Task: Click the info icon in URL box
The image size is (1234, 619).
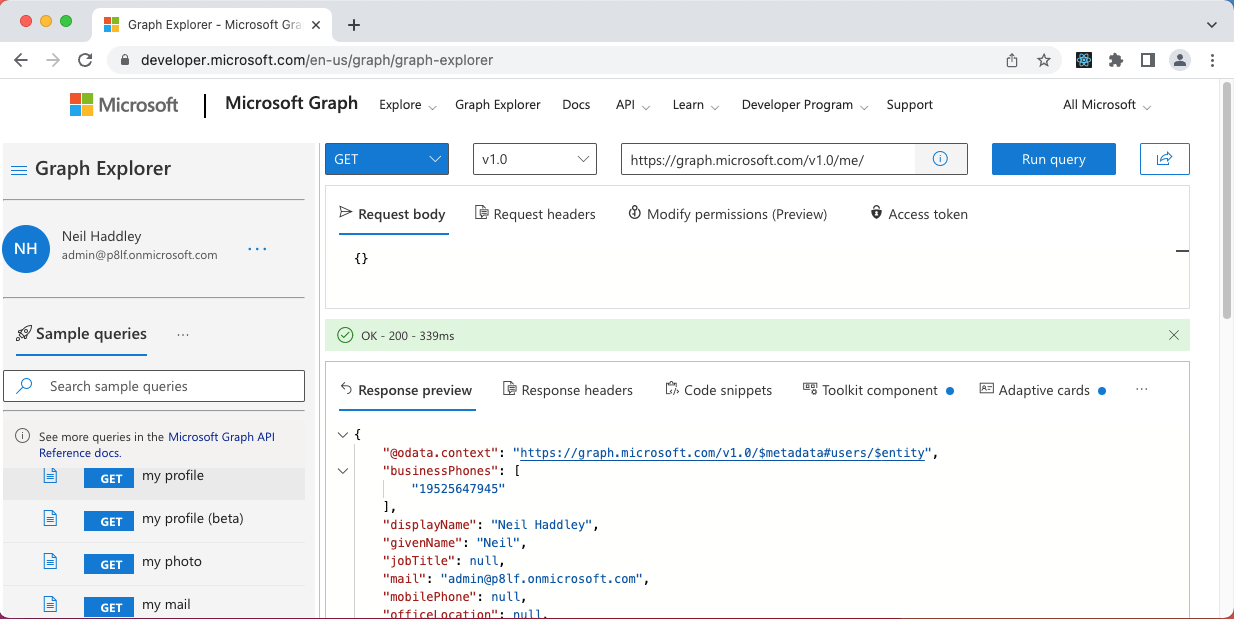Action: point(940,159)
